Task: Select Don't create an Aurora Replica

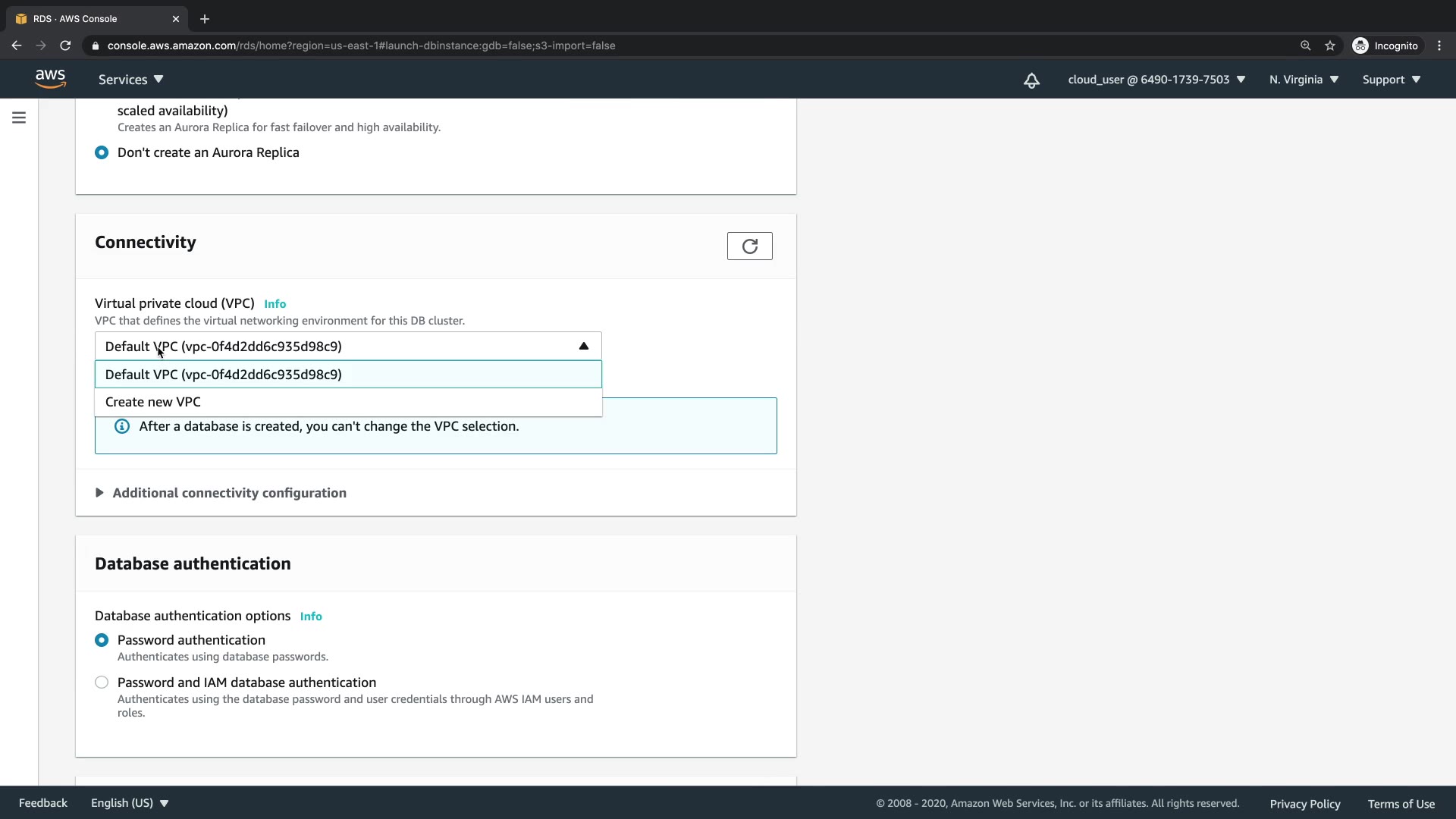Action: click(102, 152)
